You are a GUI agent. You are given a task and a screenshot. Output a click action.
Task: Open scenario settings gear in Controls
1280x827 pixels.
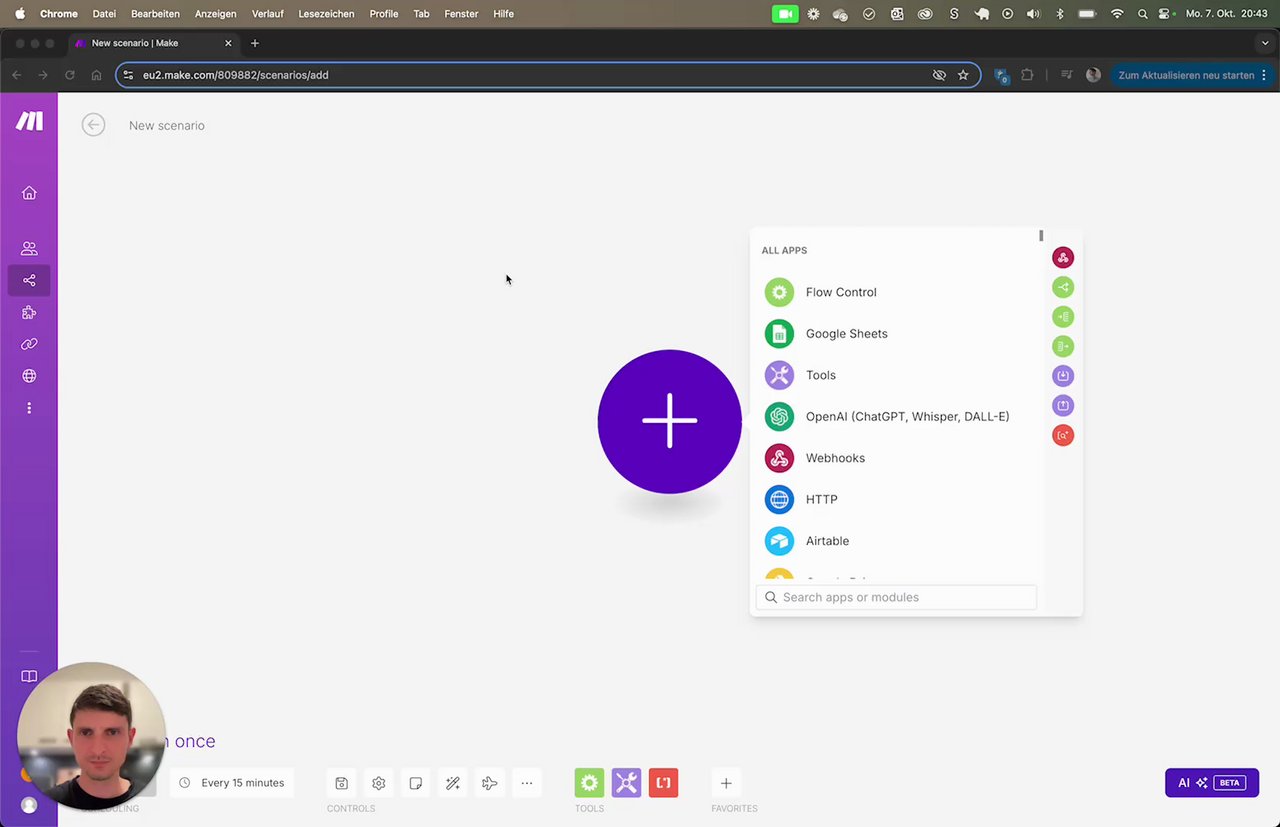pos(378,783)
